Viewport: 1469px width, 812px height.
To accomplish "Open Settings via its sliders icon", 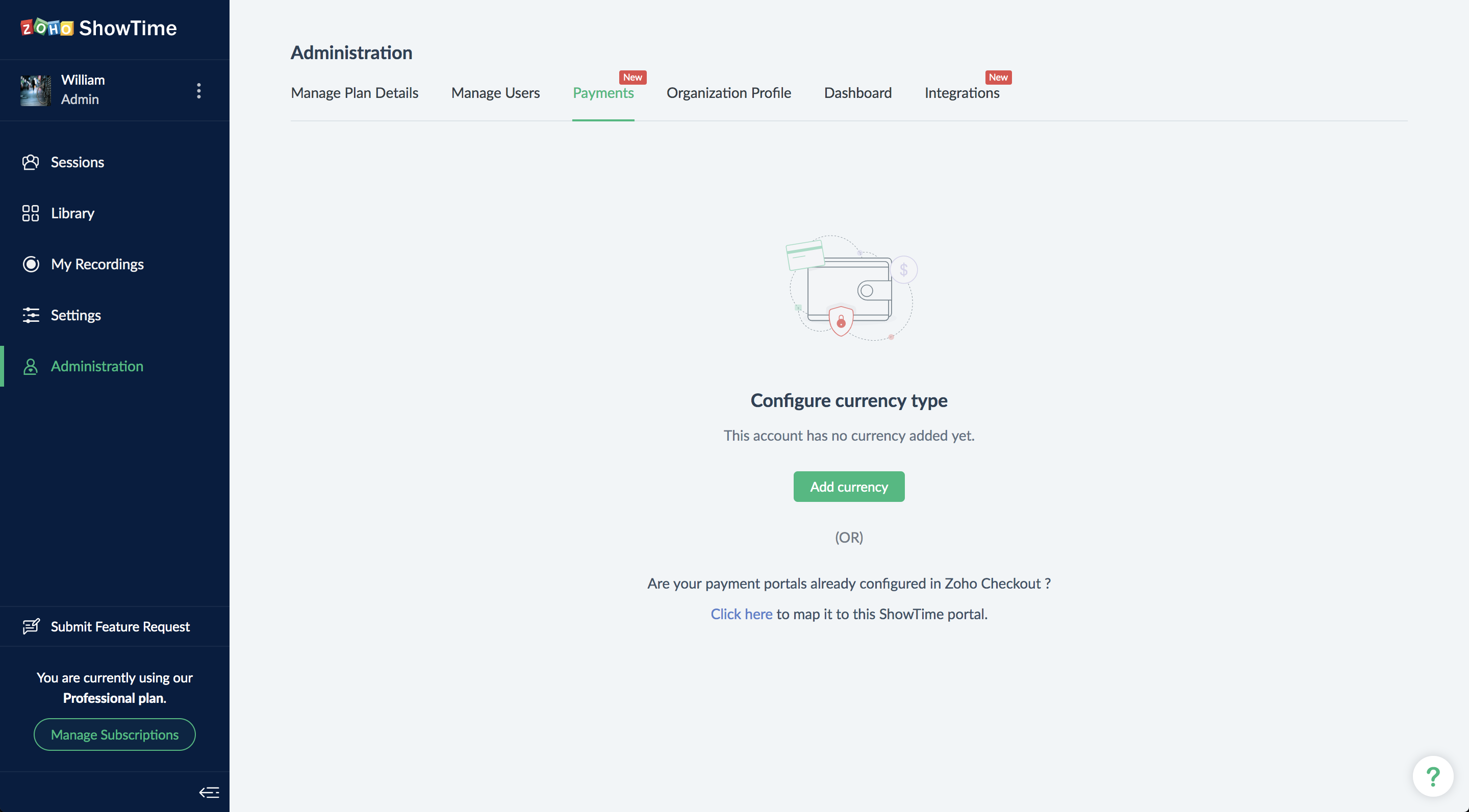I will coord(31,315).
